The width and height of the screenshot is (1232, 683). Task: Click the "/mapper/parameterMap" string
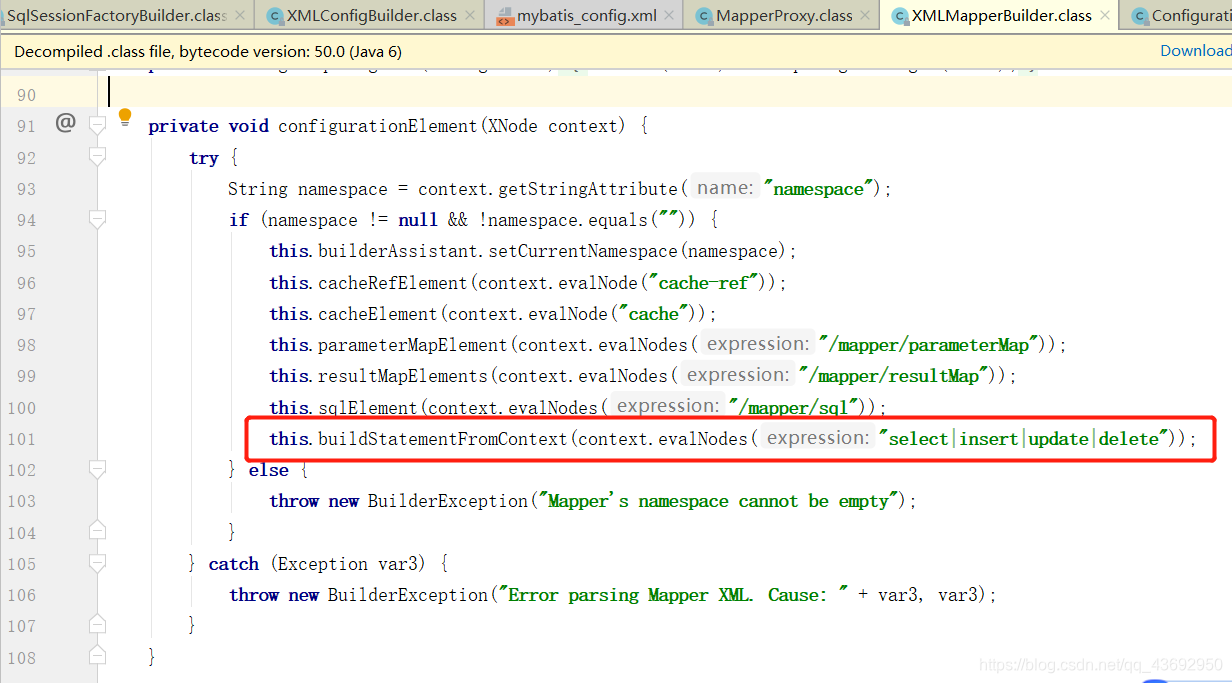click(927, 345)
